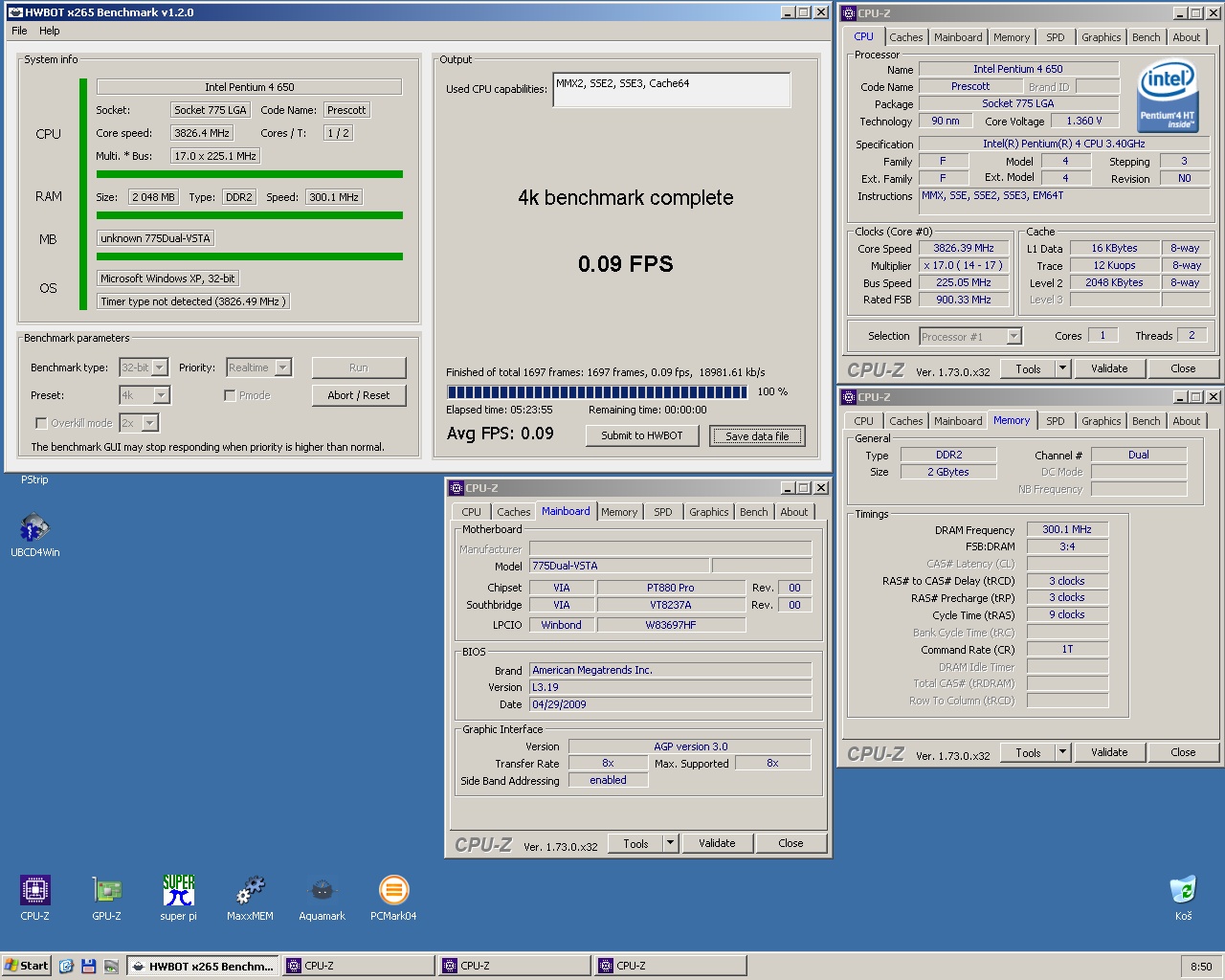
Task: Click the Chipset PT880 Pro value
Action: point(671,588)
